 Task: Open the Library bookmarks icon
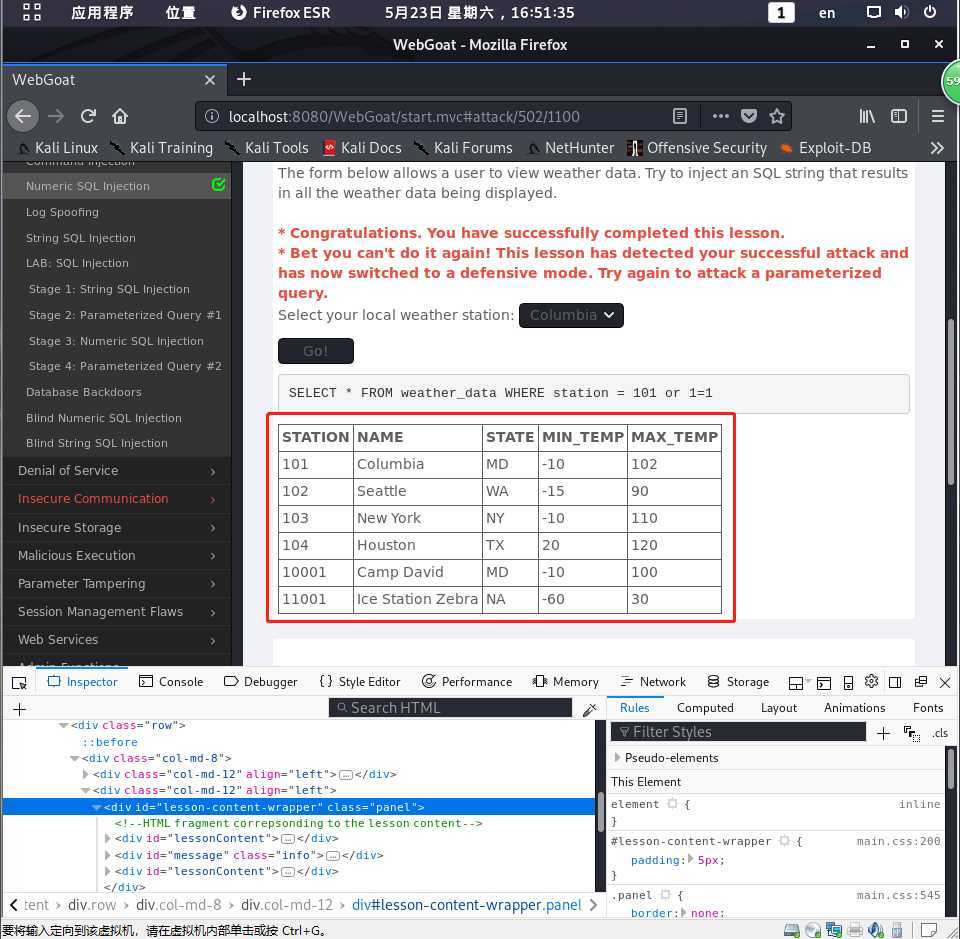click(x=867, y=116)
